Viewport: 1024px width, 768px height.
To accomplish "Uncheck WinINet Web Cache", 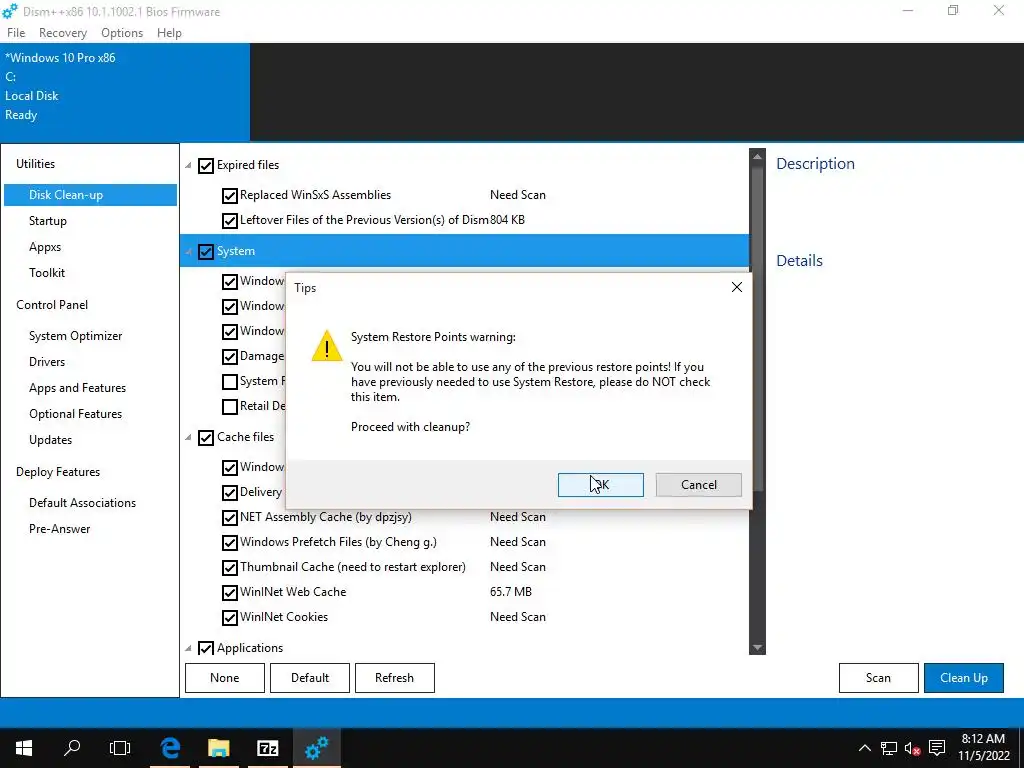I will pyautogui.click(x=229, y=592).
